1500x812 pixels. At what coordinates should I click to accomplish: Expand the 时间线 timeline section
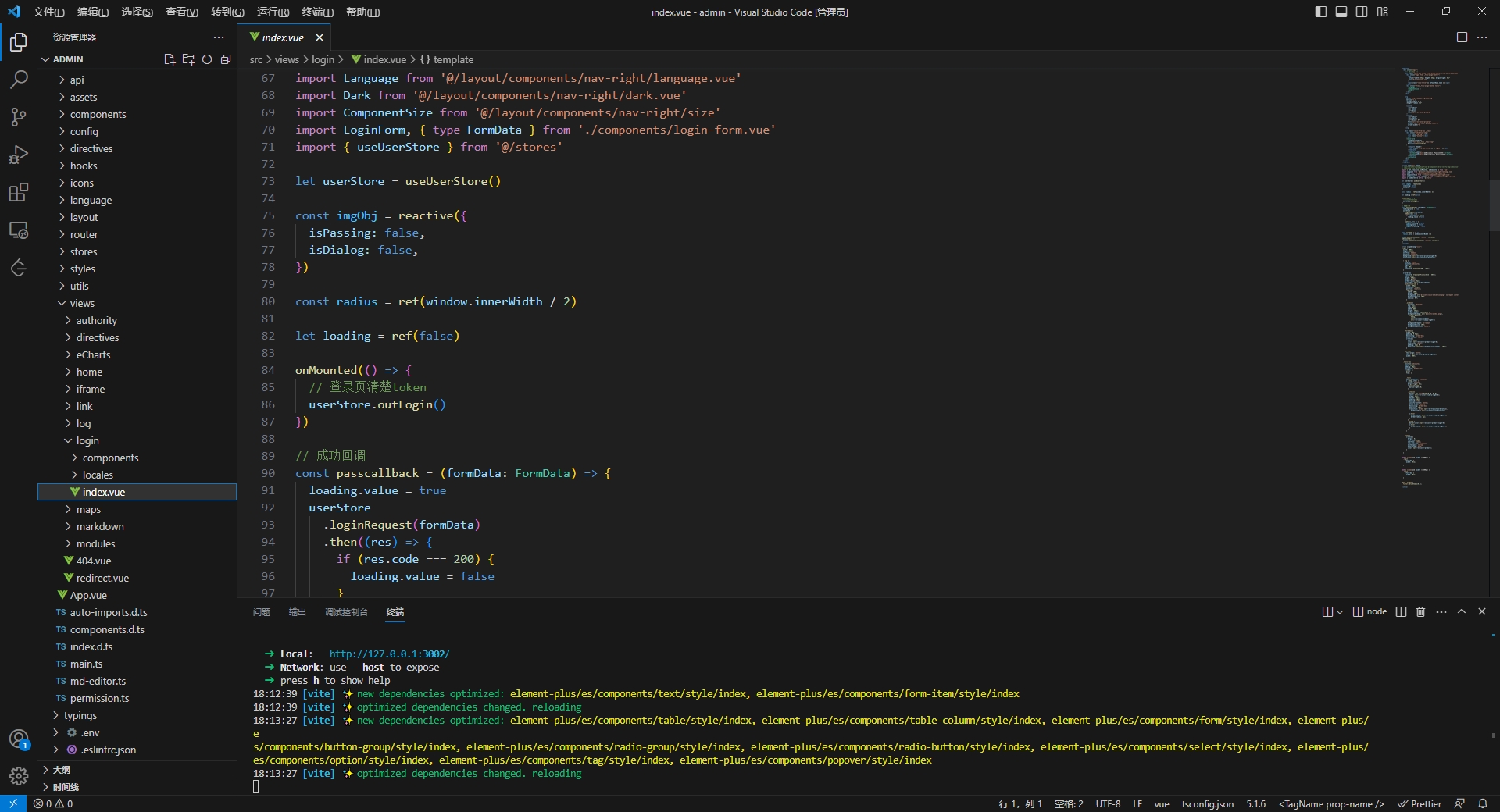pyautogui.click(x=137, y=787)
